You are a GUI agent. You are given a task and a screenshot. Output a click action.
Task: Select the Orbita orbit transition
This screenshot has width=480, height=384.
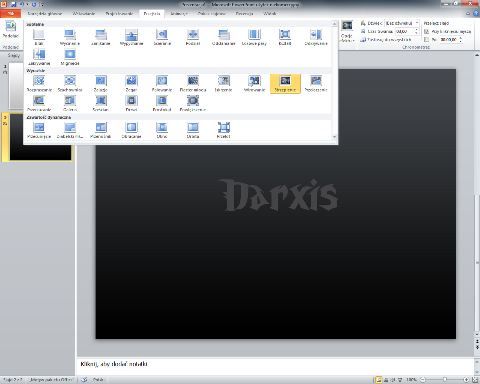point(193,130)
